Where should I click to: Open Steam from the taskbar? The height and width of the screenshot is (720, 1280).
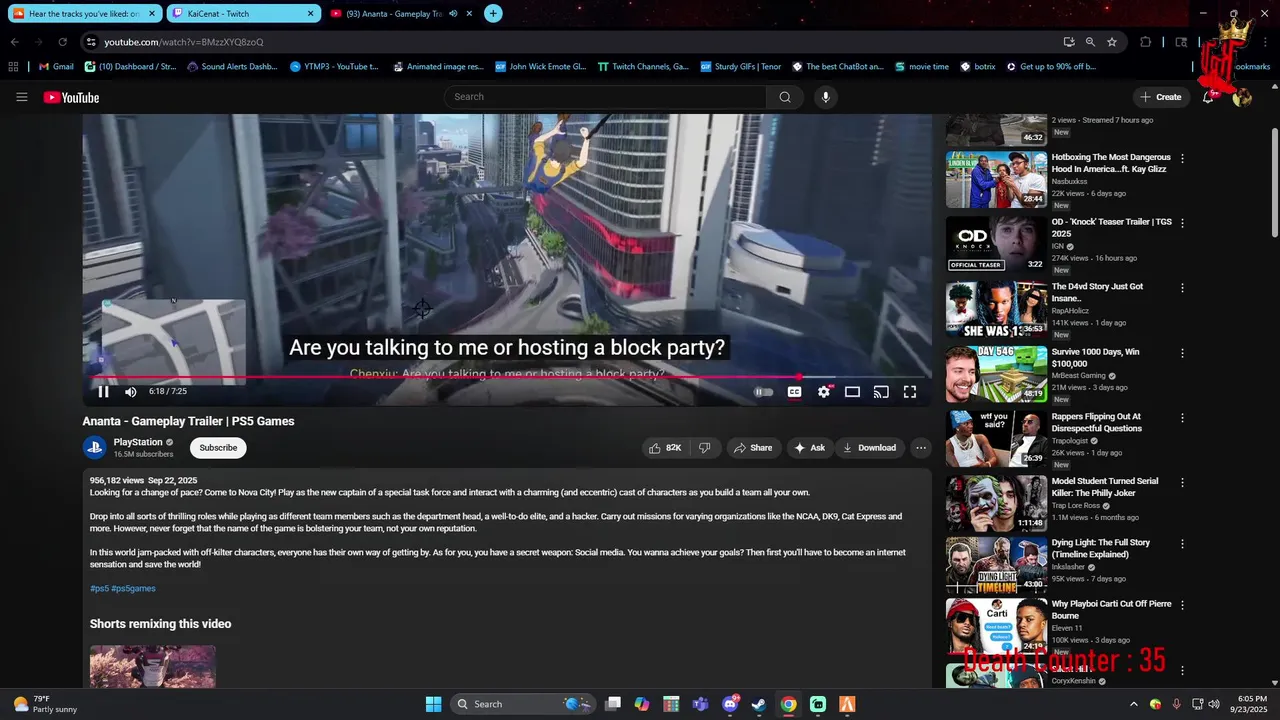click(x=759, y=704)
